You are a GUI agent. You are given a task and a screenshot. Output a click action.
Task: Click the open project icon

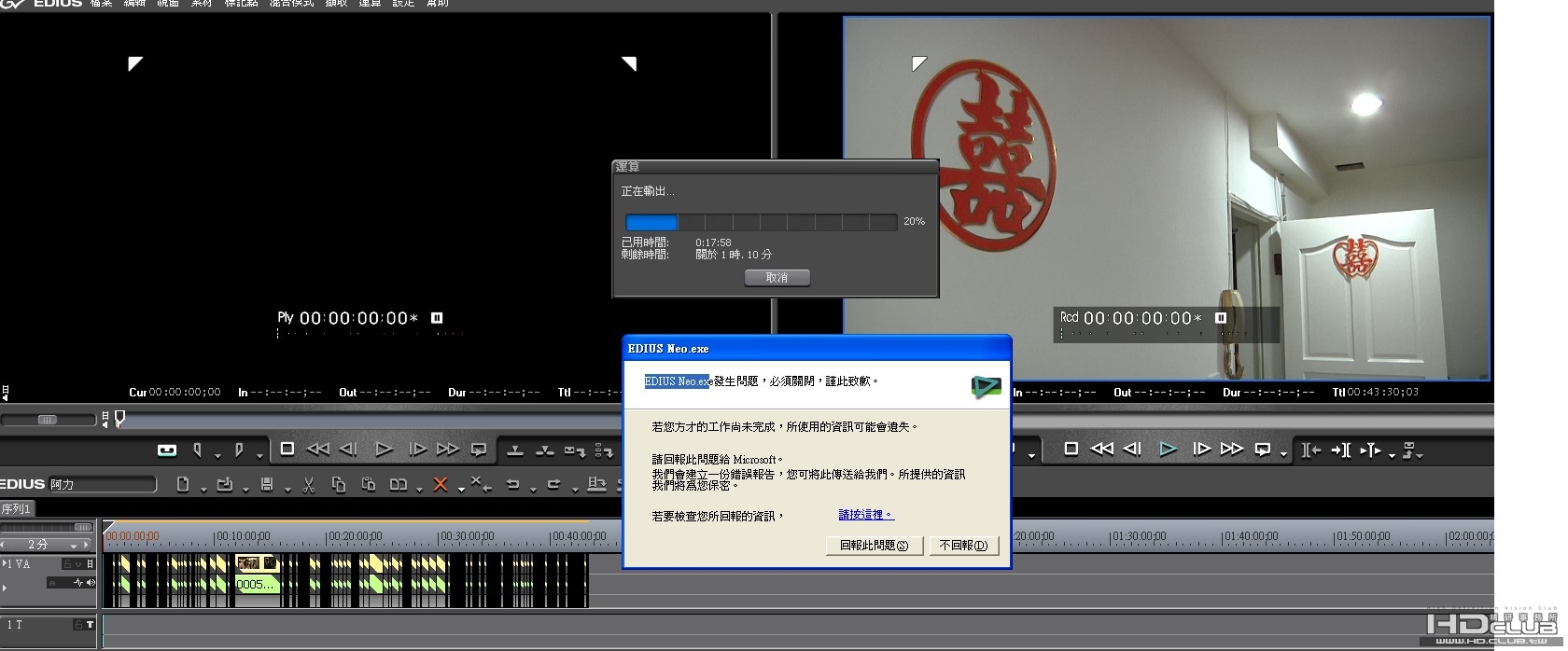[x=225, y=484]
